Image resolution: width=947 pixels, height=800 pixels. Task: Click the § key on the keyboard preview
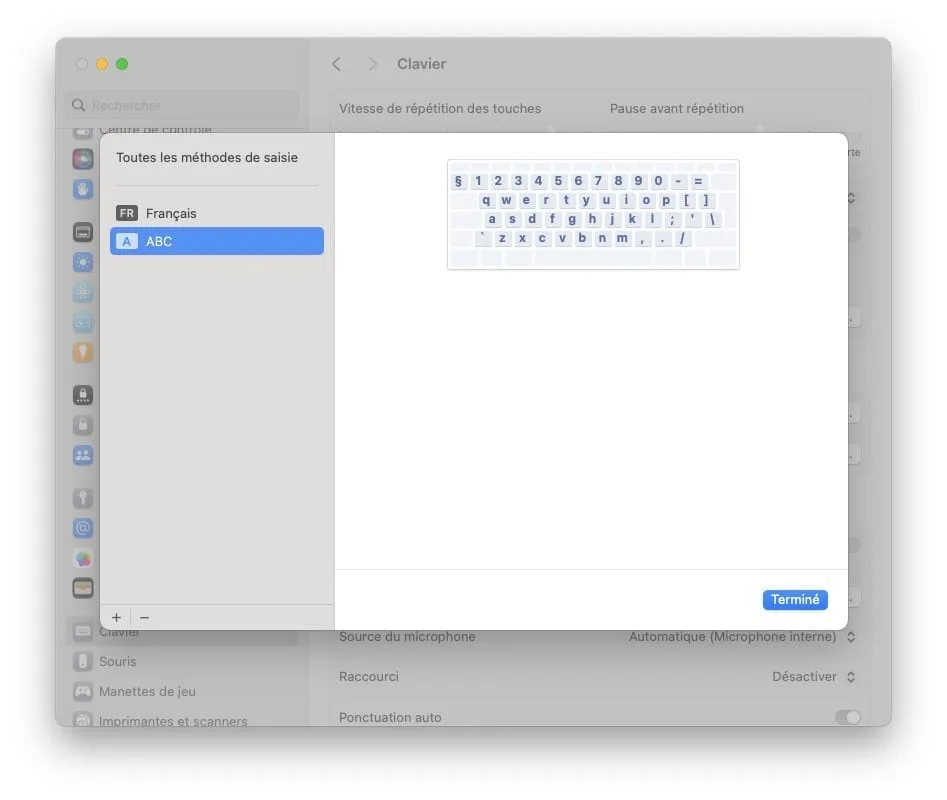click(x=458, y=180)
